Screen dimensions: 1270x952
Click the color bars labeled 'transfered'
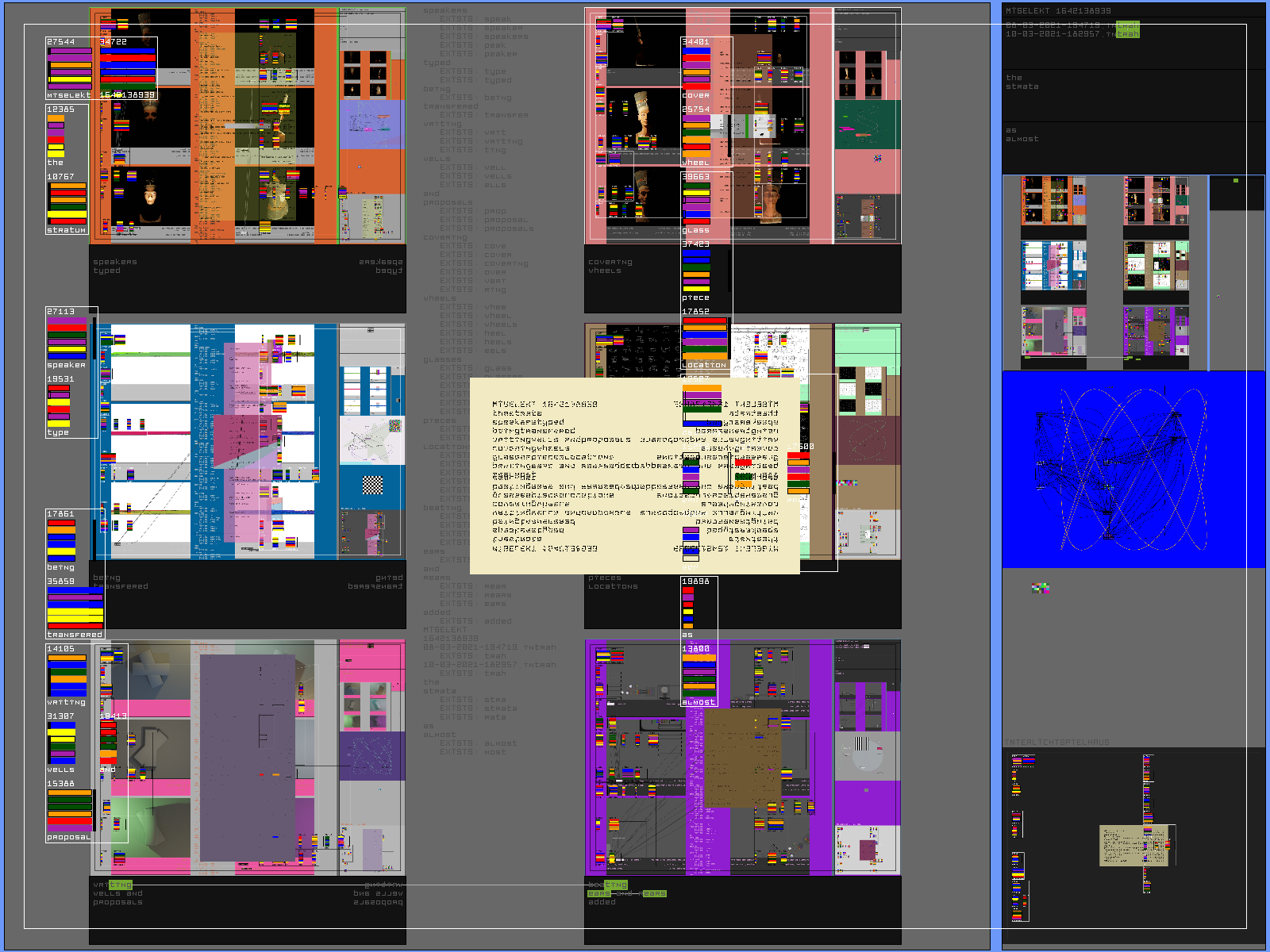point(75,608)
